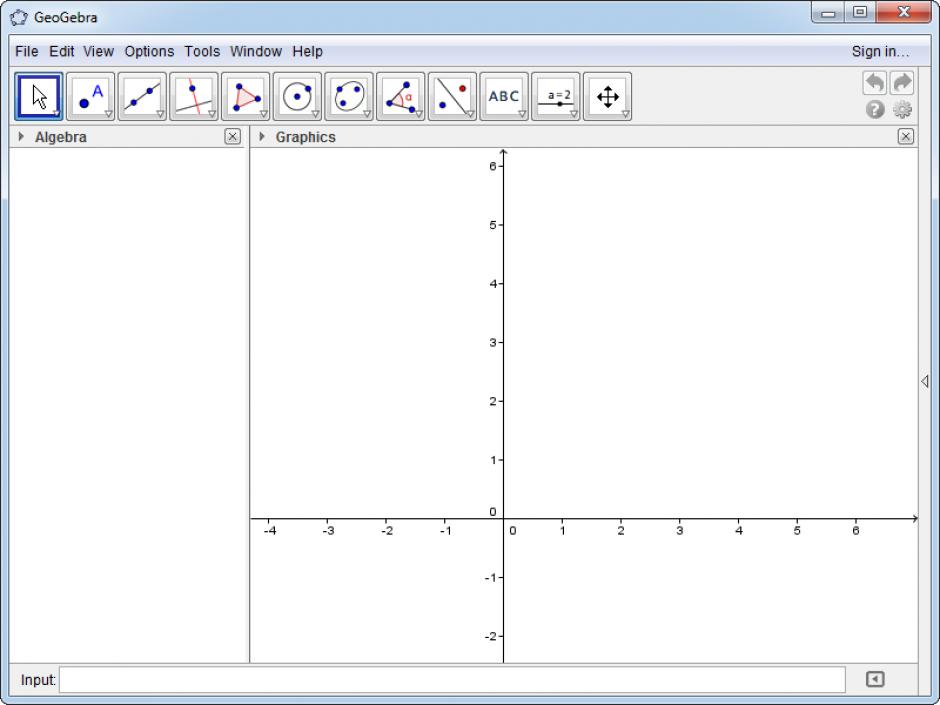The width and height of the screenshot is (940, 705).
Task: Select the Reflect about Line tool
Action: (x=452, y=96)
